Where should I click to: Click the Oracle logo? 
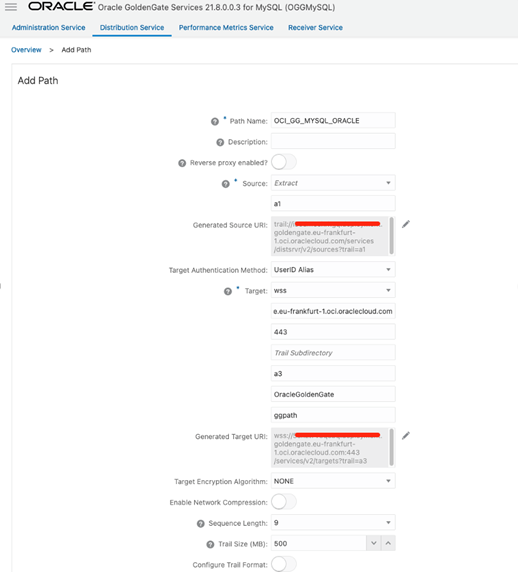[x=61, y=6]
